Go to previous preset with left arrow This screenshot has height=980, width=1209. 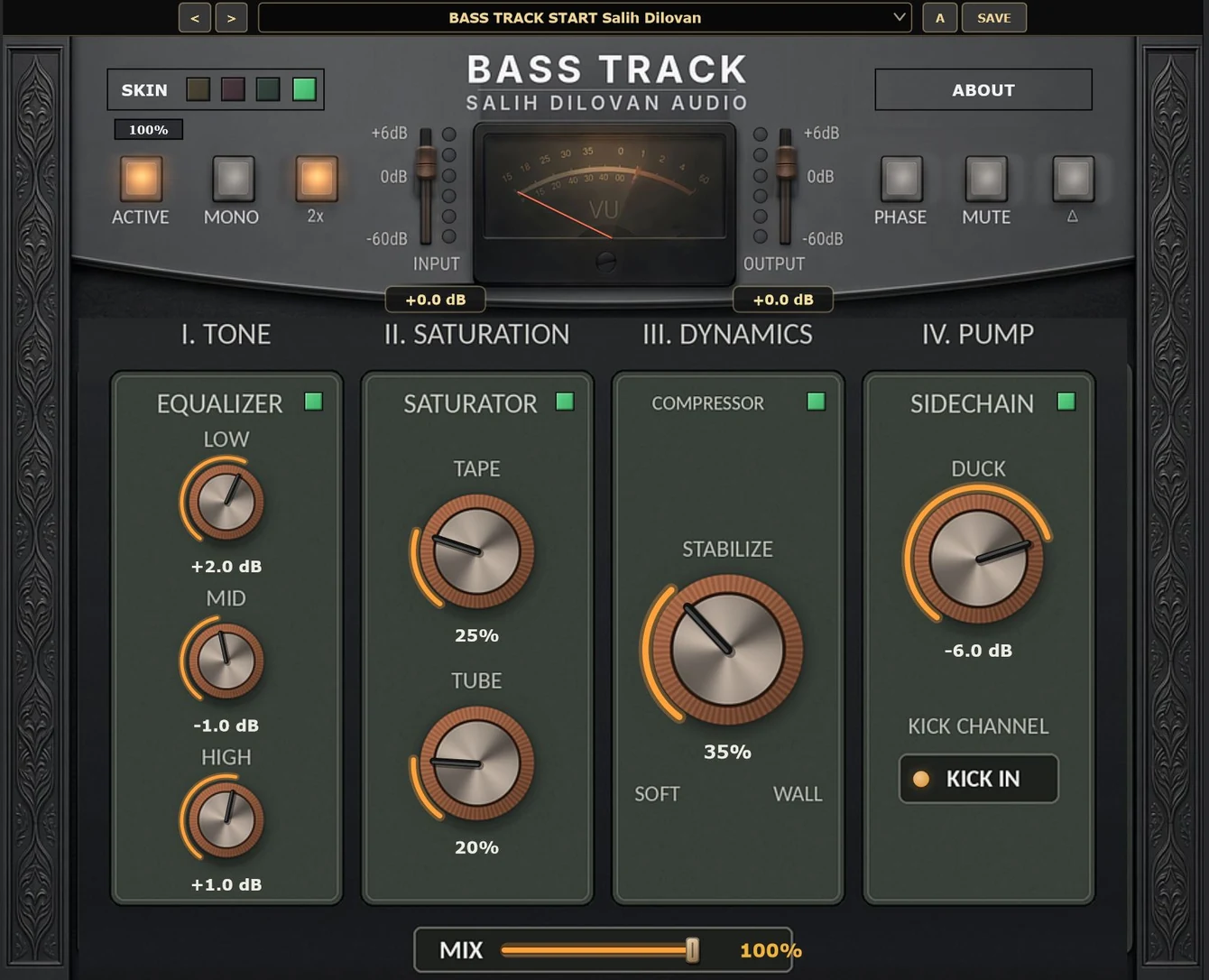click(x=195, y=18)
